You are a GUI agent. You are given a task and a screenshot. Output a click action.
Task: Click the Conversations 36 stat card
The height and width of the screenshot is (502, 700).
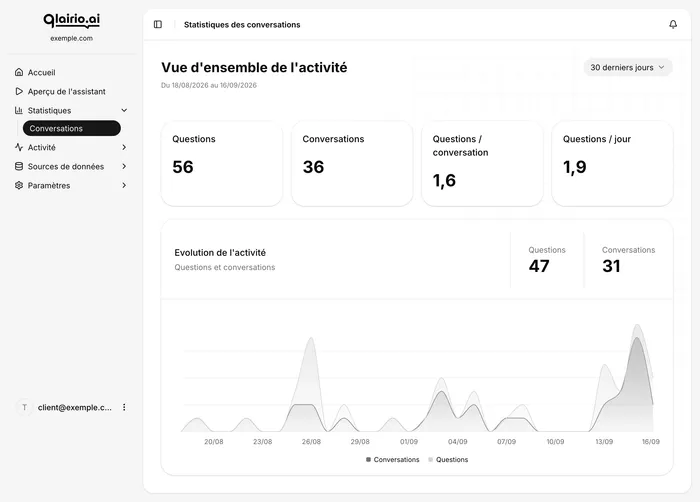pyautogui.click(x=352, y=163)
